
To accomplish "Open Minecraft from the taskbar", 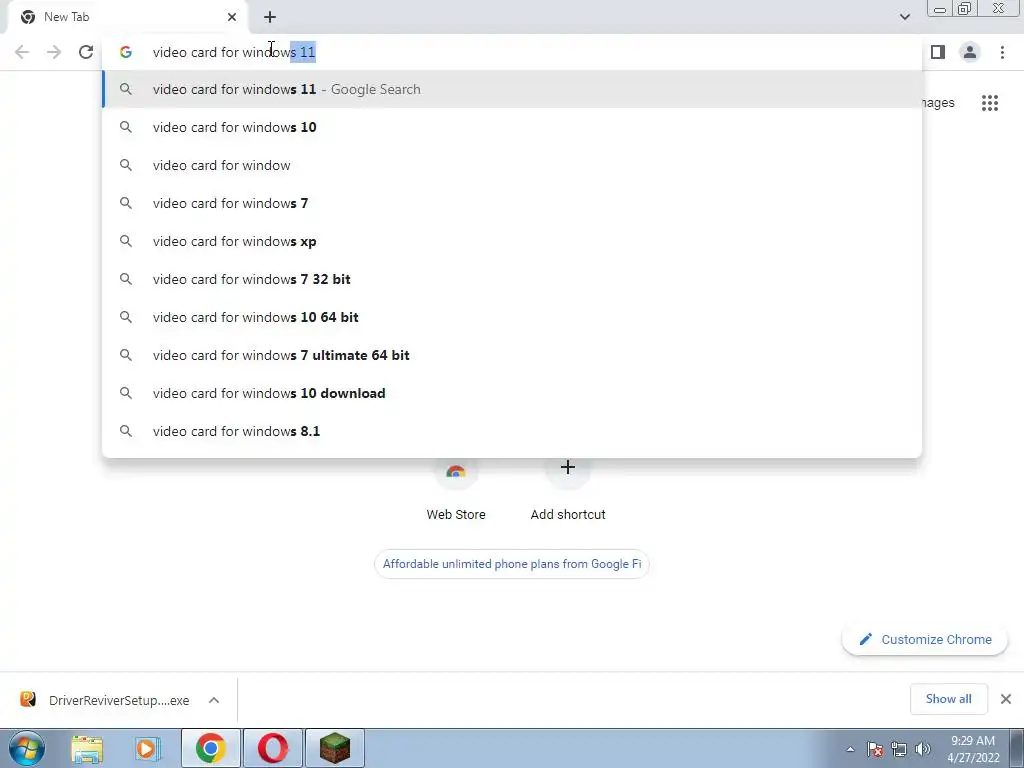I will point(334,748).
